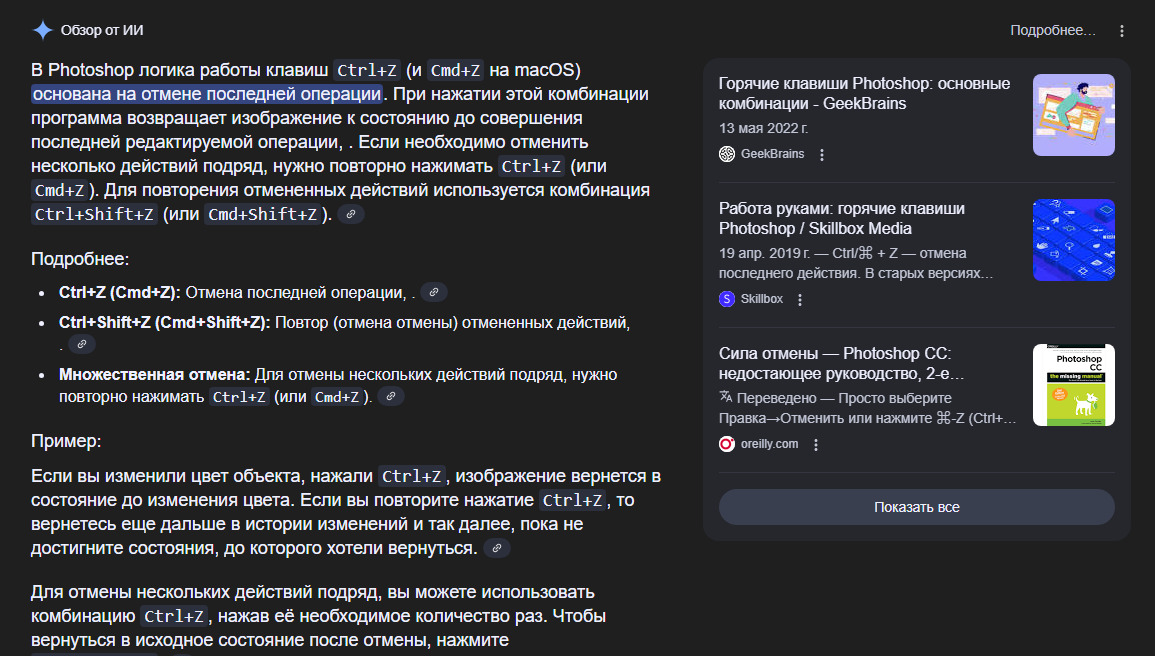This screenshot has width=1155, height=656.
Task: Open options menu for Skillbox result
Action: point(800,300)
